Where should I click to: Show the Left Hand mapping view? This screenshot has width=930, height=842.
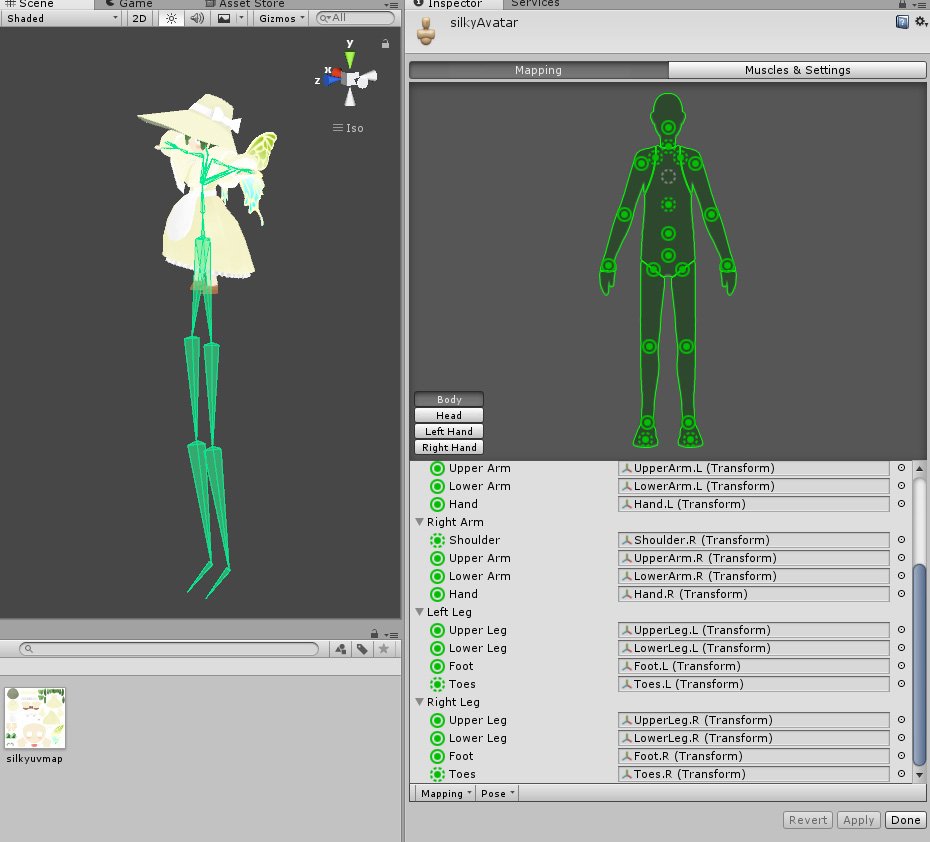click(x=449, y=431)
